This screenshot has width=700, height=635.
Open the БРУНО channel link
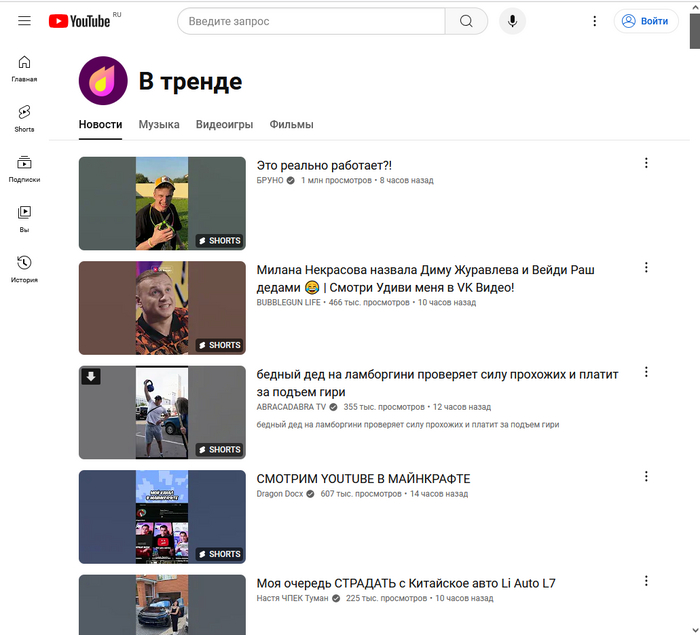point(270,180)
